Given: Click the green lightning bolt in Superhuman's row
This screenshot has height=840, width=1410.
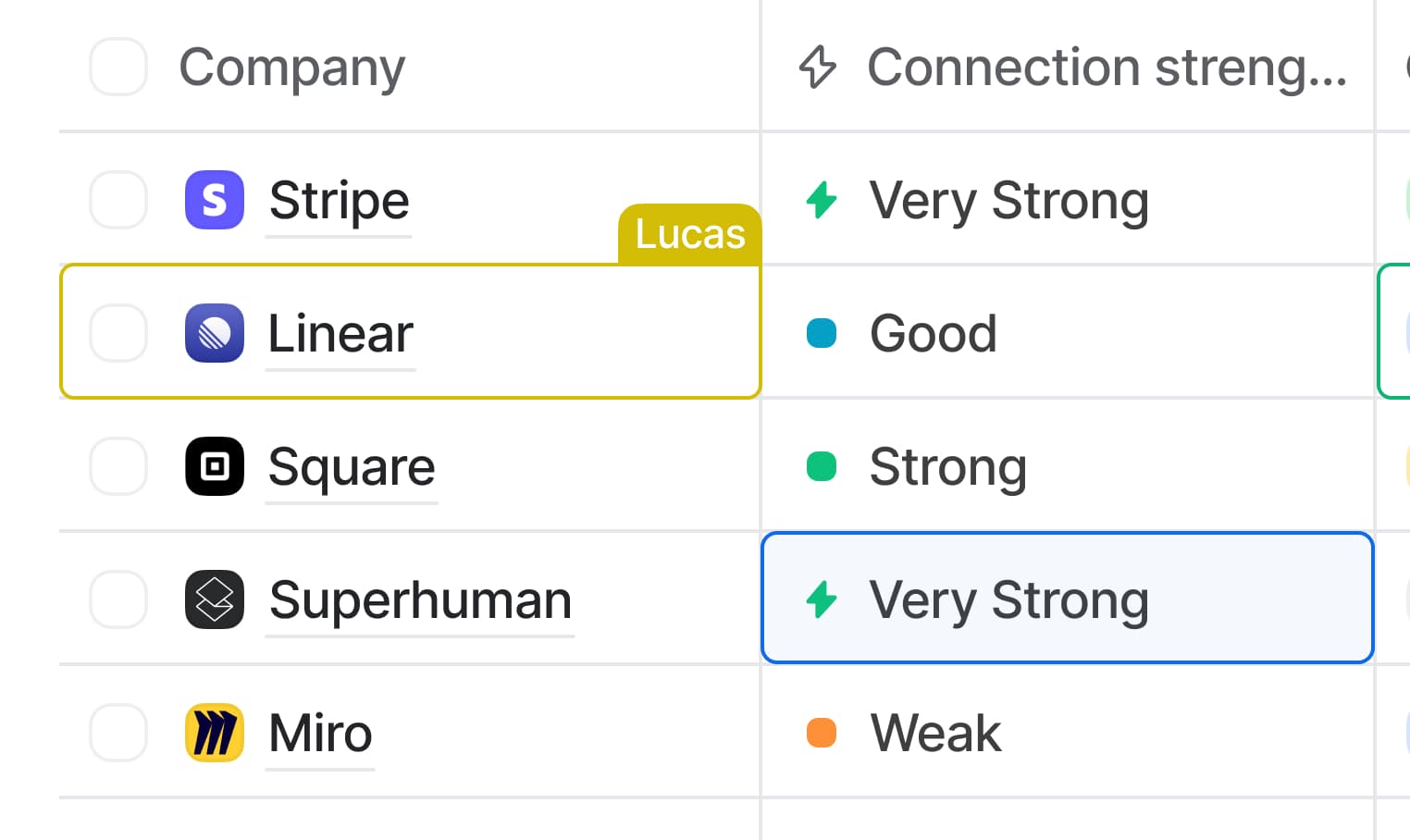Looking at the screenshot, I should click(822, 599).
